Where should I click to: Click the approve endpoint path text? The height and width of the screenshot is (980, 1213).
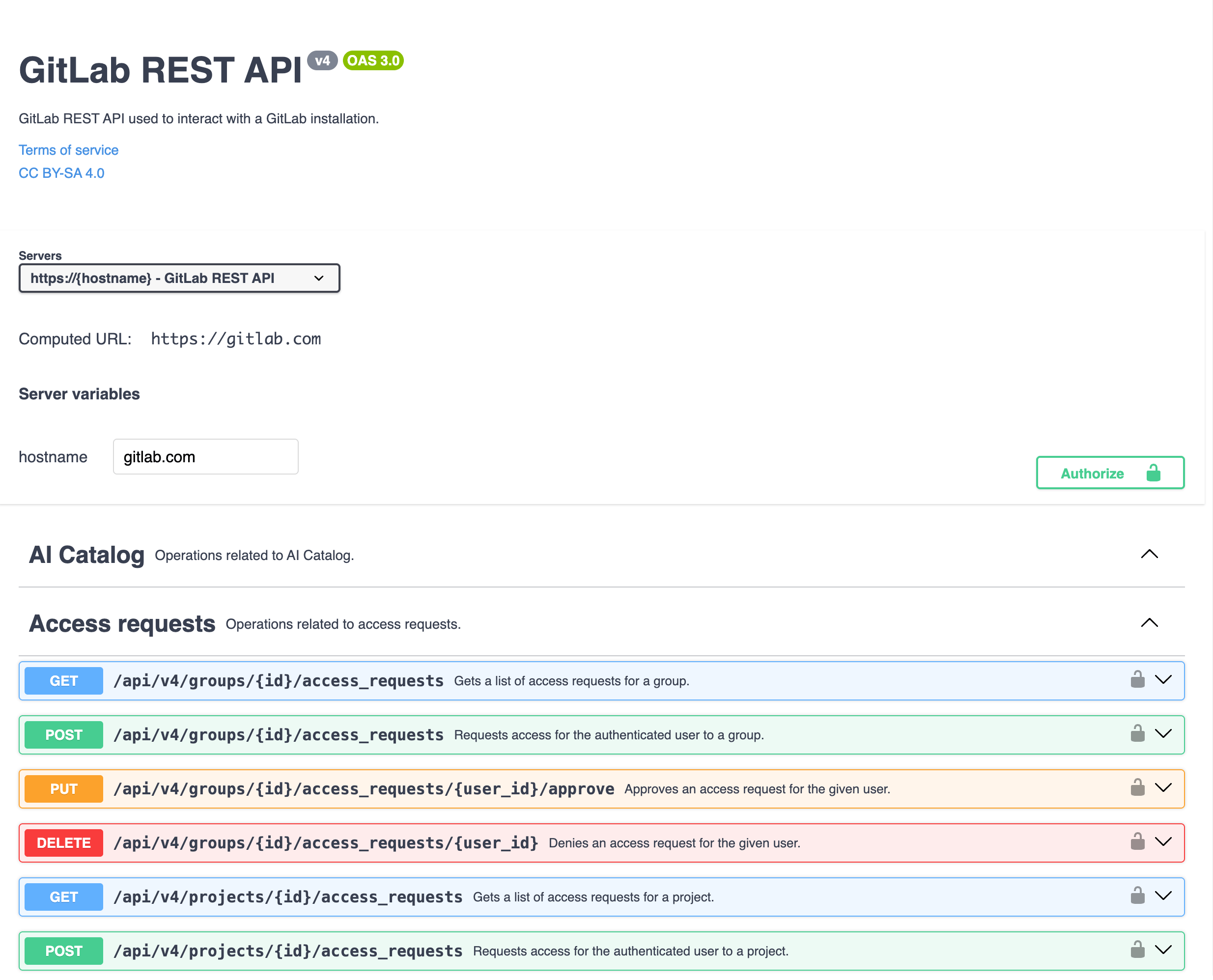click(364, 789)
